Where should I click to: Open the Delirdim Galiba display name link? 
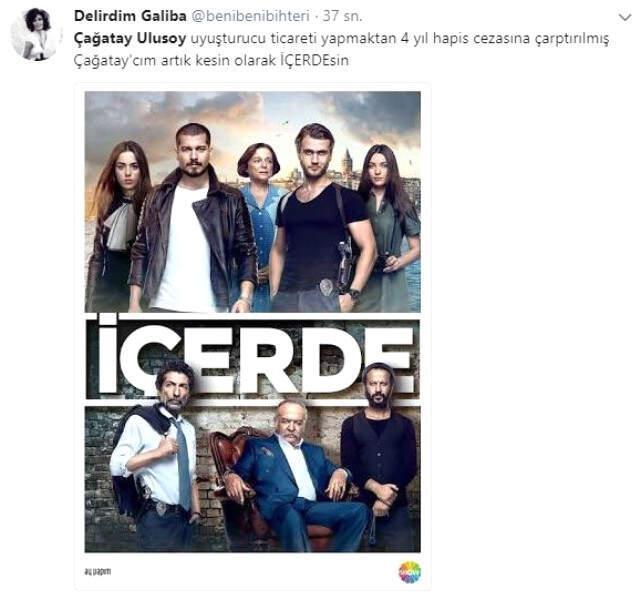tap(130, 16)
